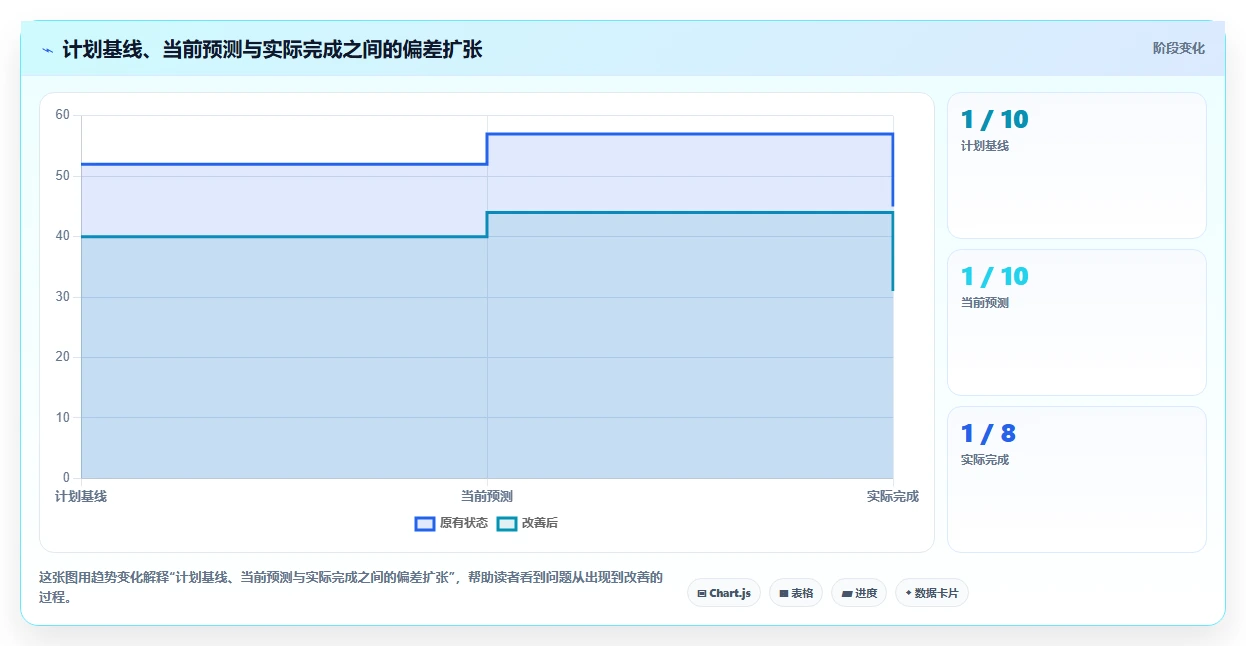Click the 实际完成 x-axis label
The width and height of the screenshot is (1246, 646).
(893, 496)
